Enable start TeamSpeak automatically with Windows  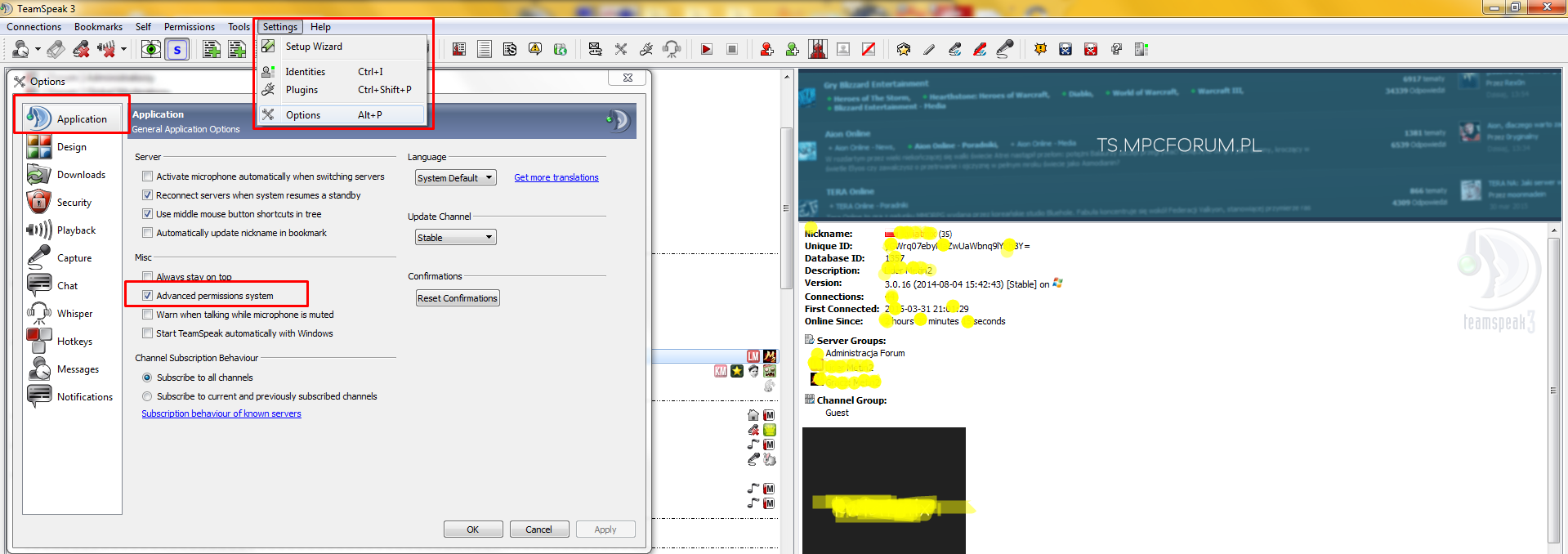pos(147,333)
